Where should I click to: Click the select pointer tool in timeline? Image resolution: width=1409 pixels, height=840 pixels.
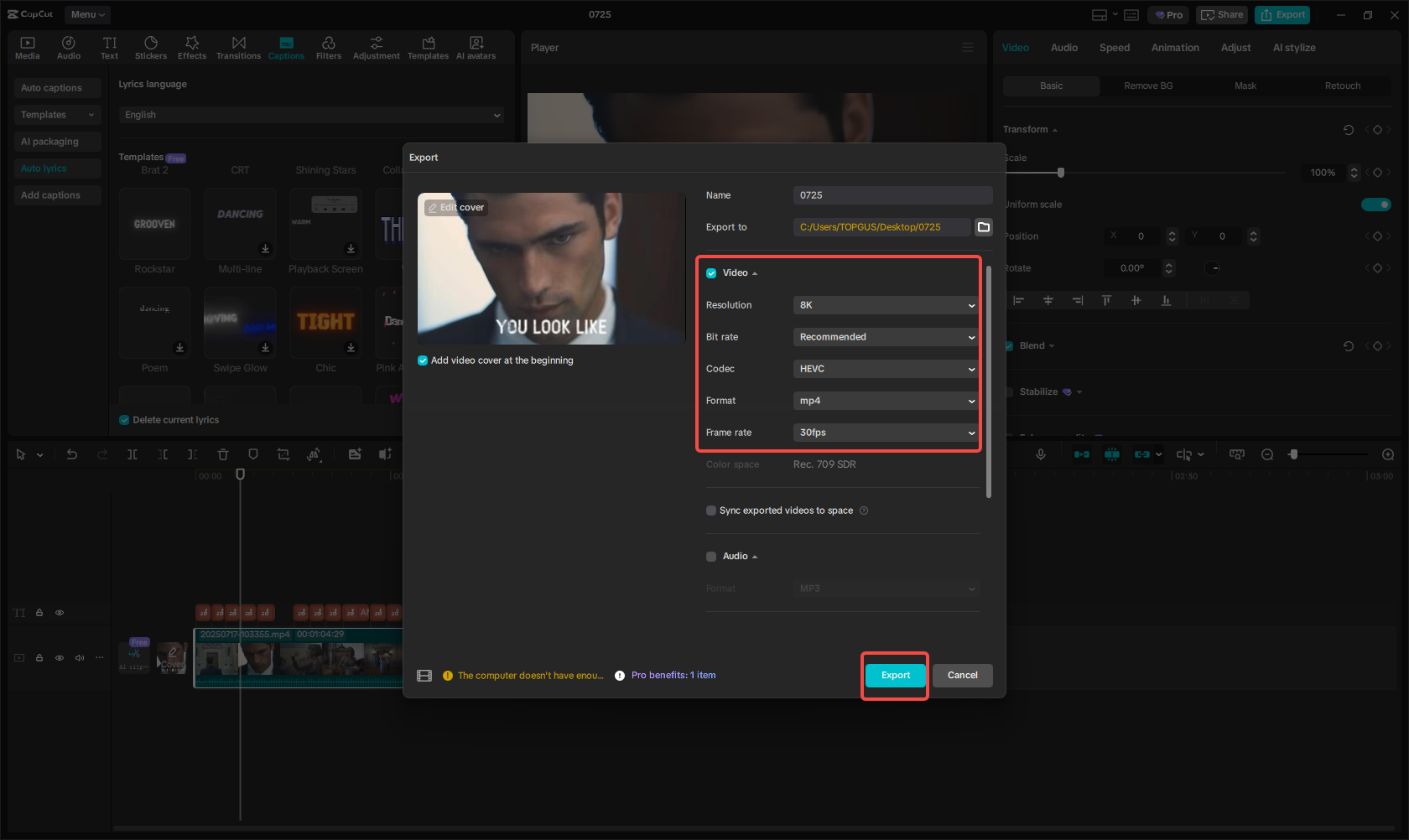click(21, 454)
